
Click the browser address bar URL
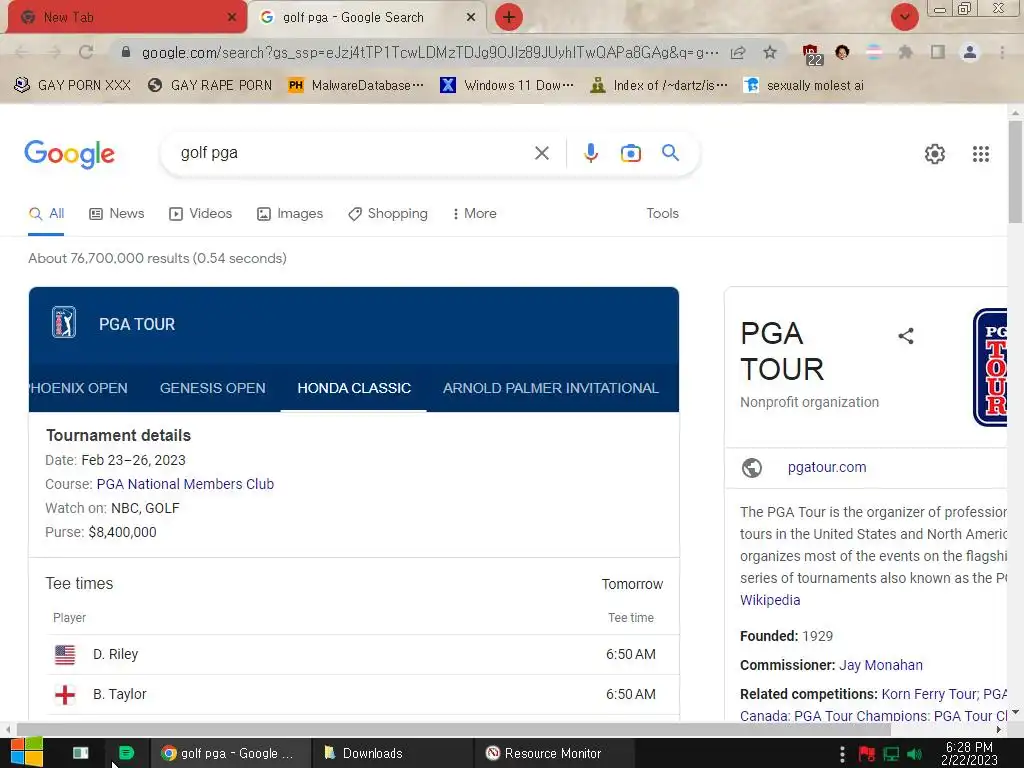point(430,52)
